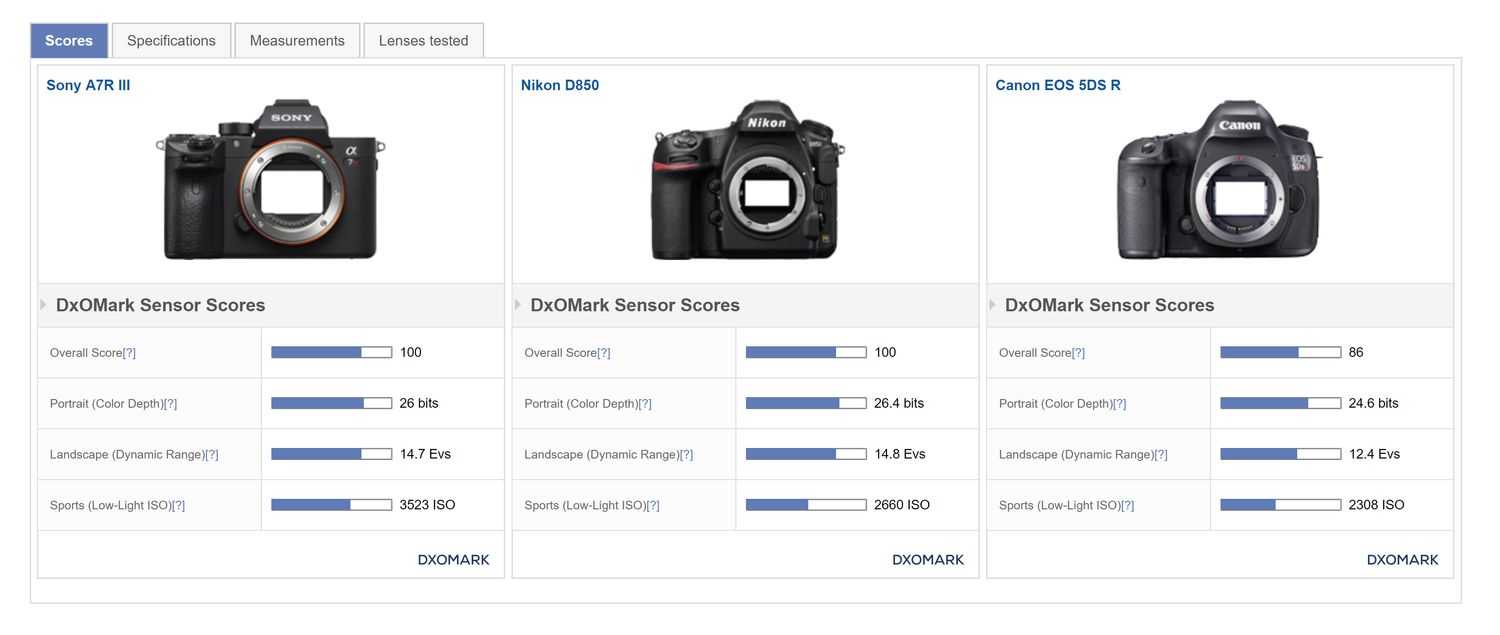Select the 14.8 Evs dynamic range value
The width and height of the screenshot is (1500, 635).
900,454
